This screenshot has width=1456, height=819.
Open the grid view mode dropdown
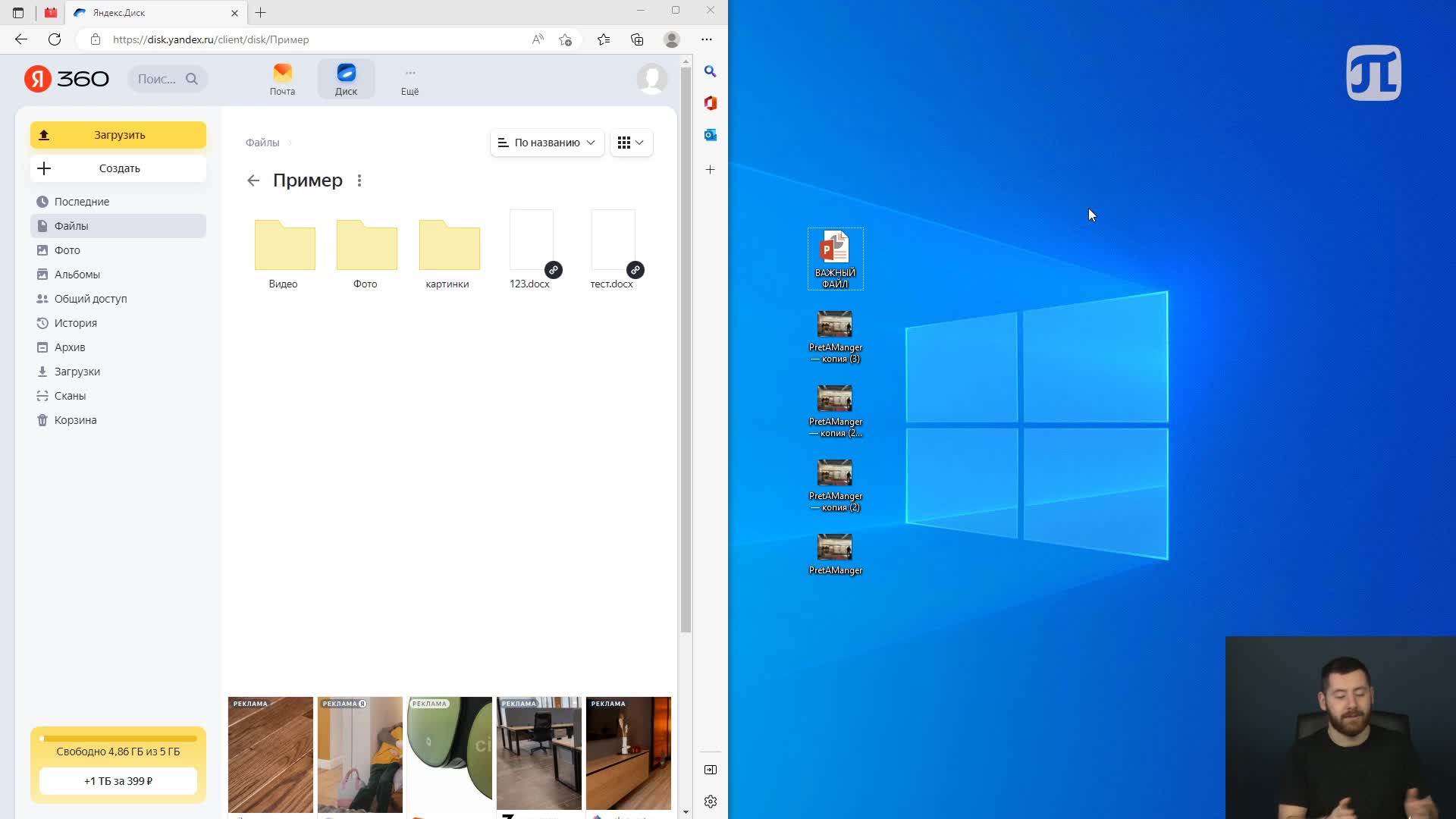click(x=631, y=143)
